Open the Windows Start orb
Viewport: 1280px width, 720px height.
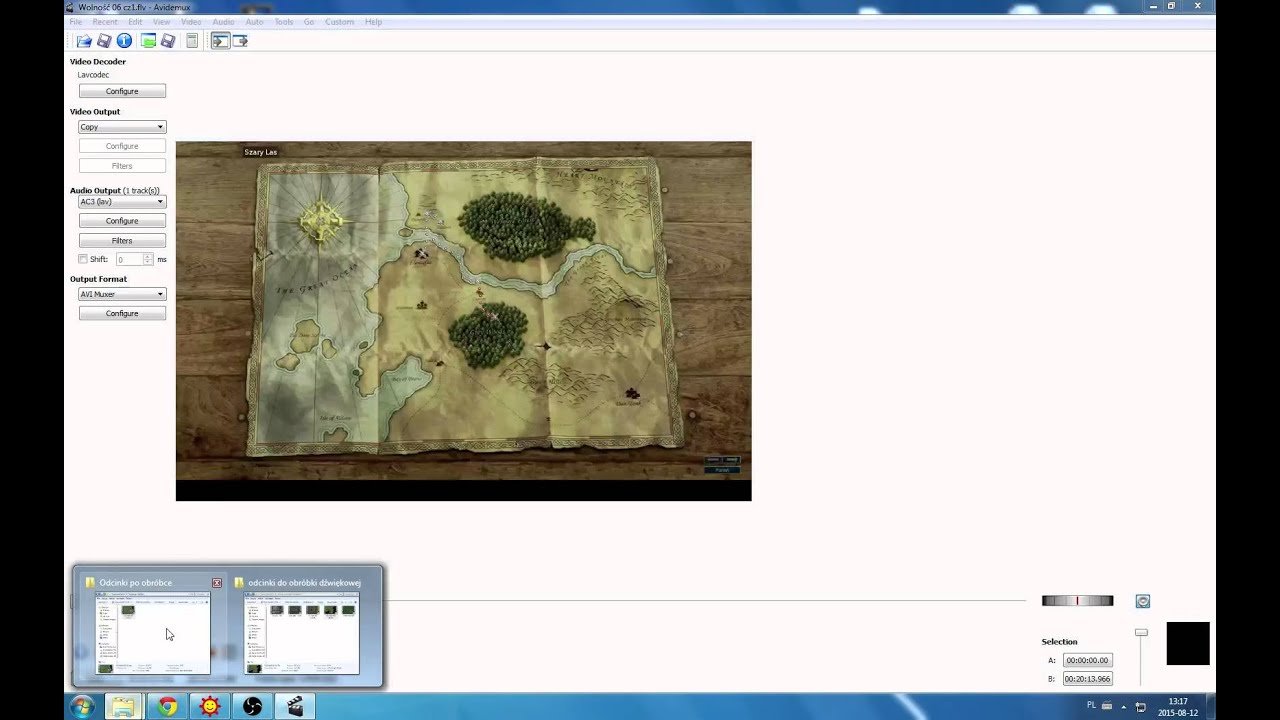(x=82, y=707)
